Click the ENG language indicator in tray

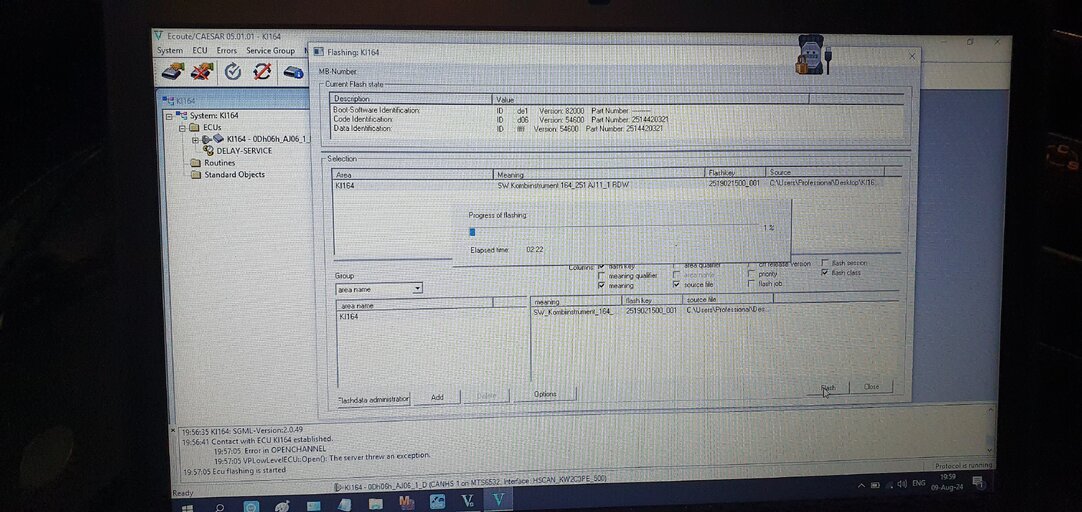(x=918, y=484)
